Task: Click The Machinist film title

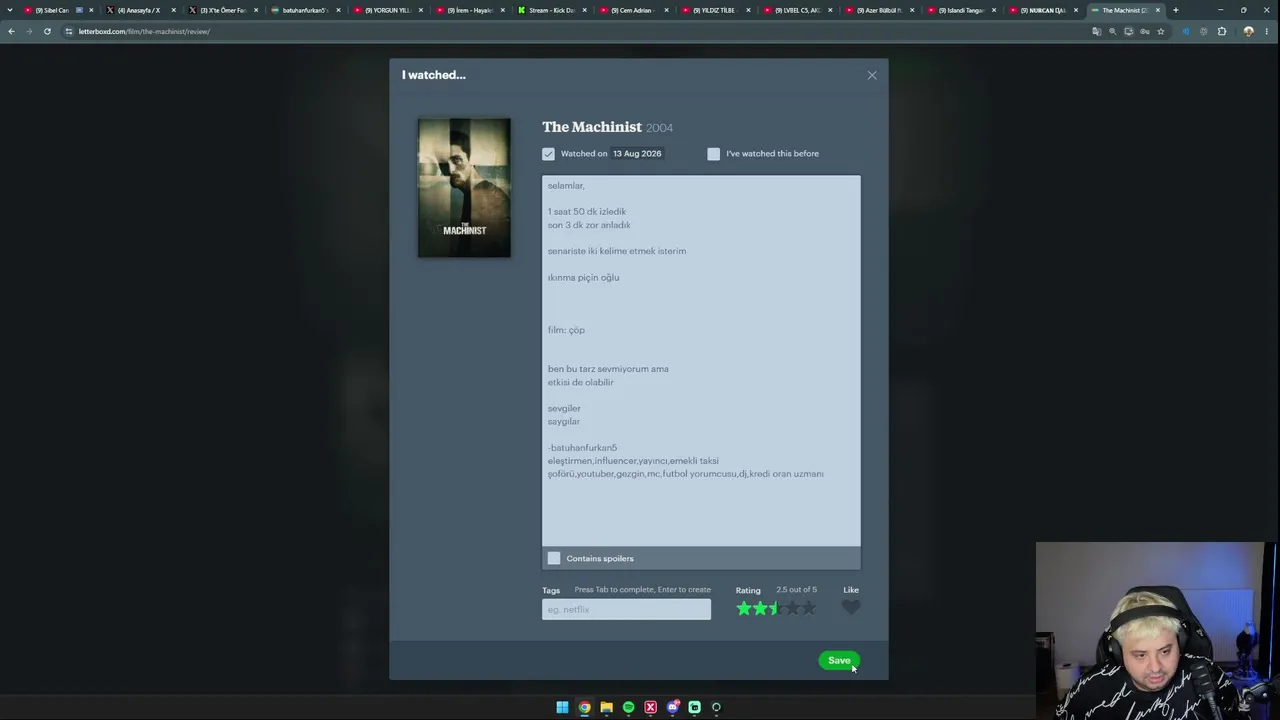Action: click(x=592, y=127)
